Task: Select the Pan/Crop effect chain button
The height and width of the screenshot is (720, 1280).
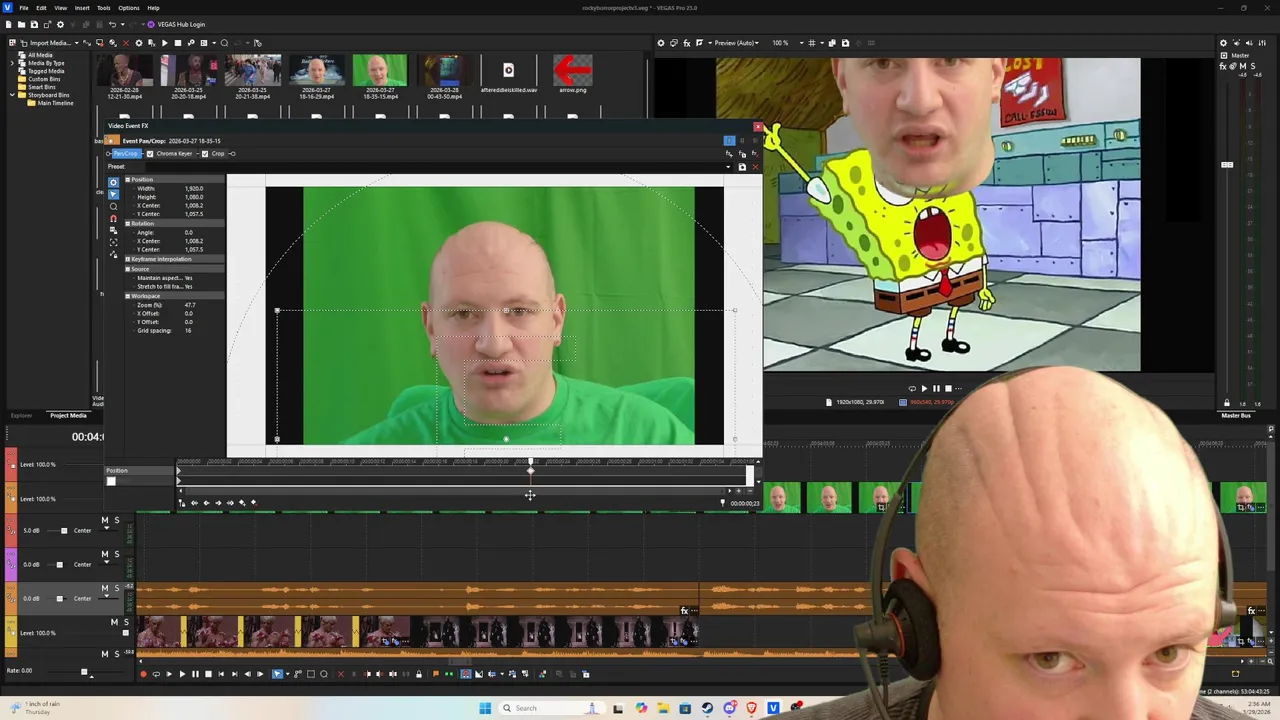Action: click(x=125, y=154)
